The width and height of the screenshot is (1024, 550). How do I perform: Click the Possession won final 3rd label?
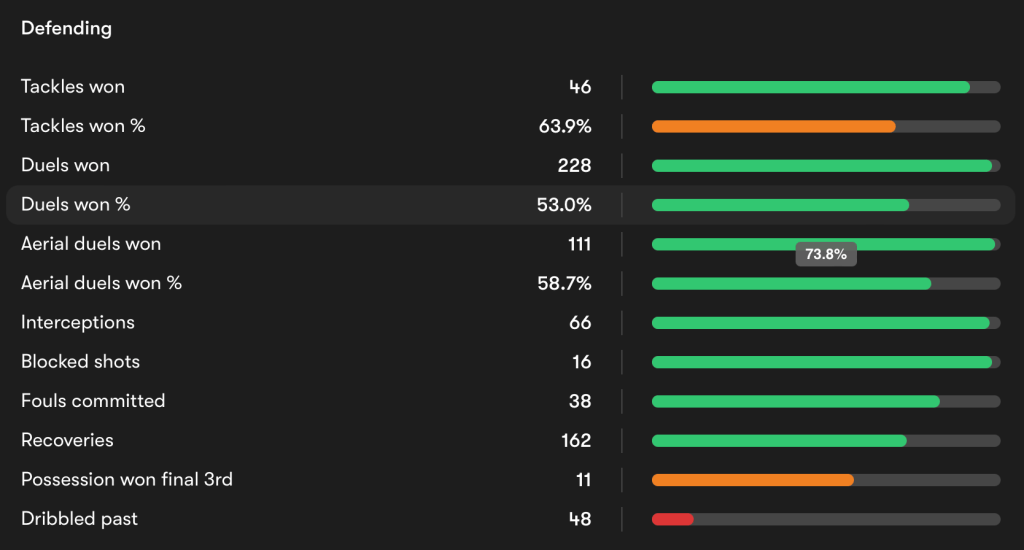pyautogui.click(x=127, y=480)
